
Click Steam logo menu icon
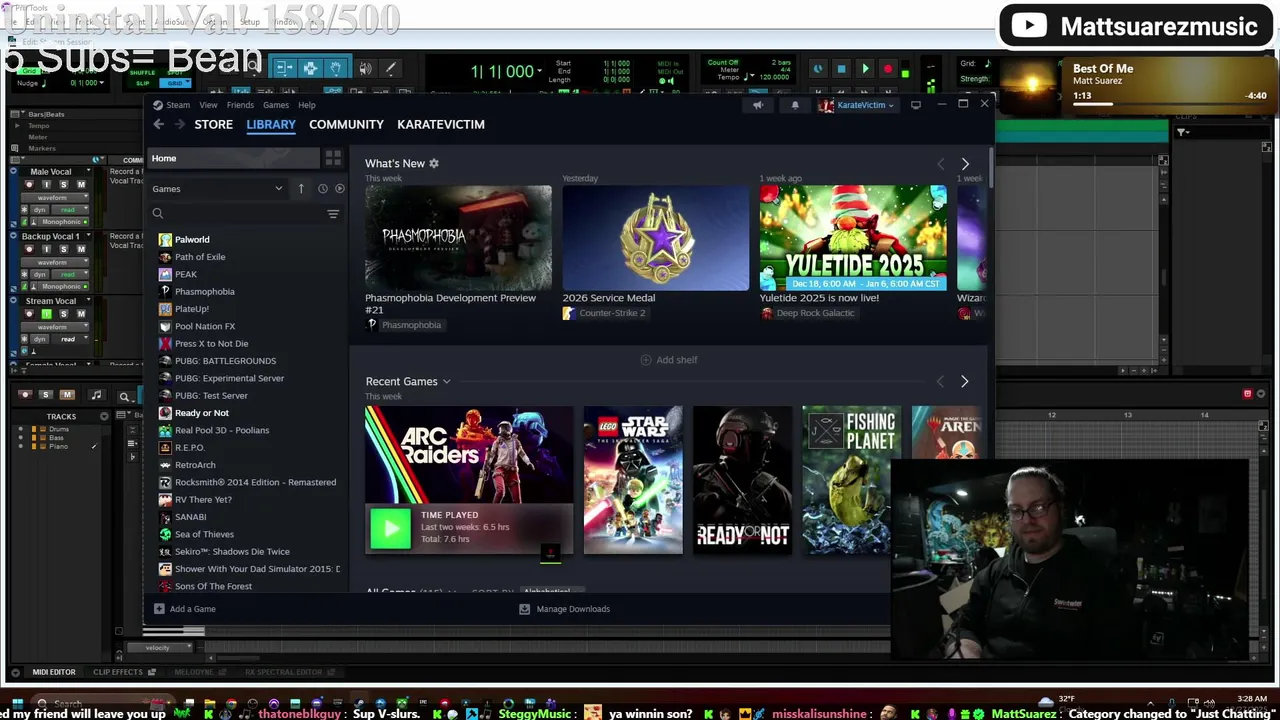[x=157, y=105]
